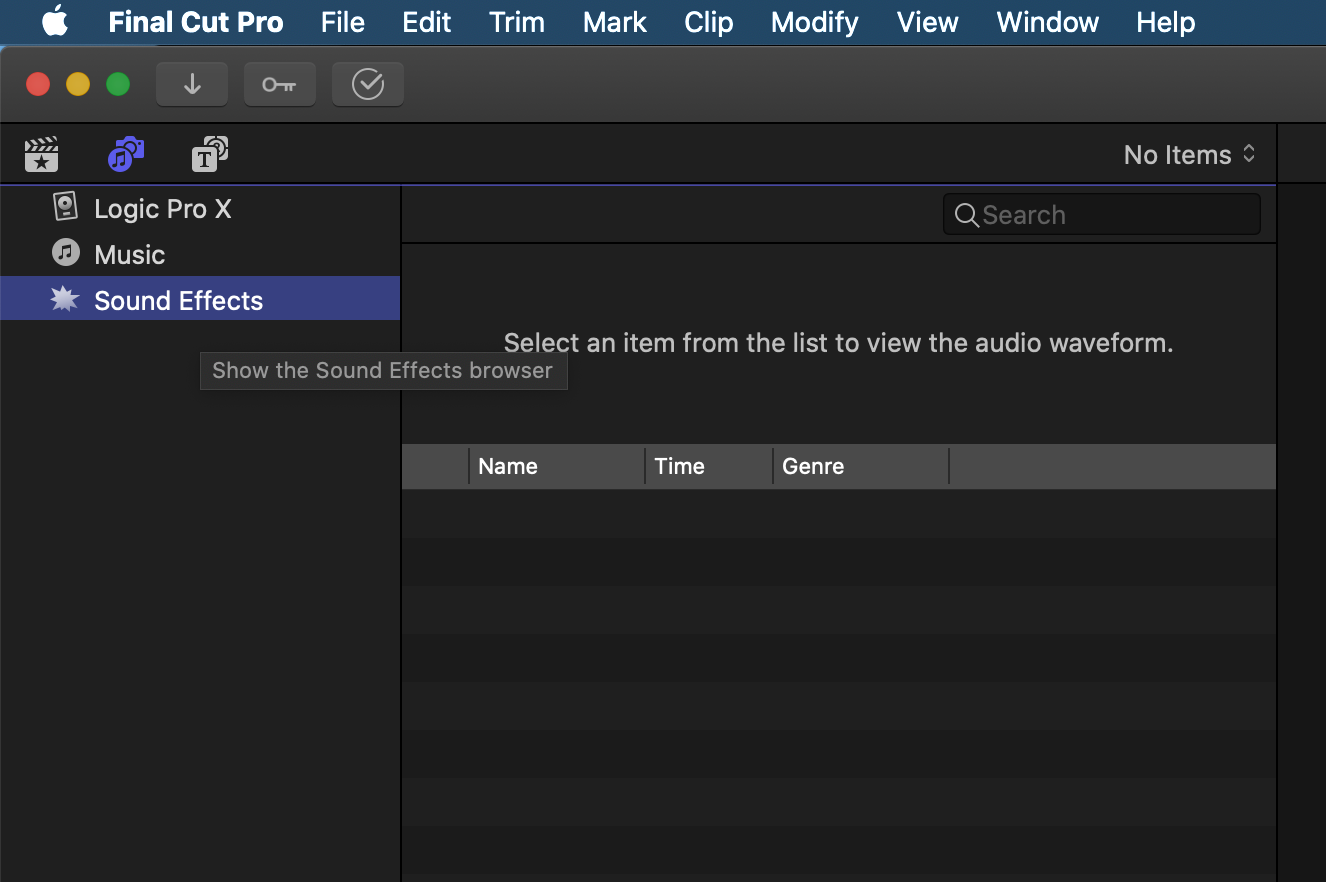Open the Modify menu

pos(814,22)
